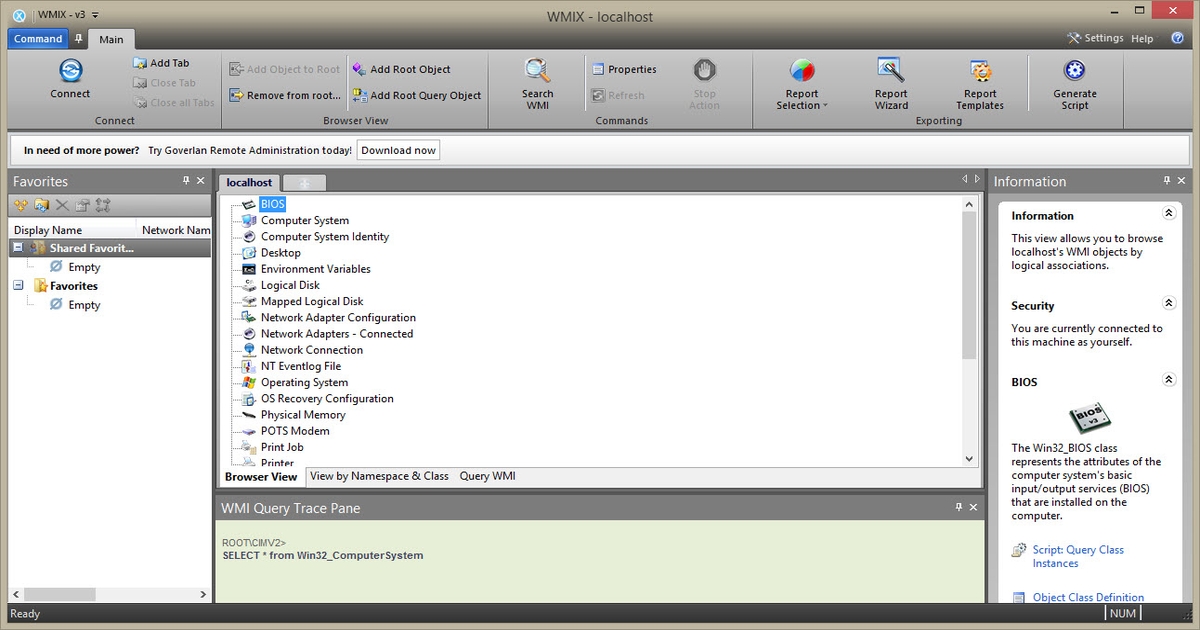Pin the Favorites panel

[x=186, y=181]
